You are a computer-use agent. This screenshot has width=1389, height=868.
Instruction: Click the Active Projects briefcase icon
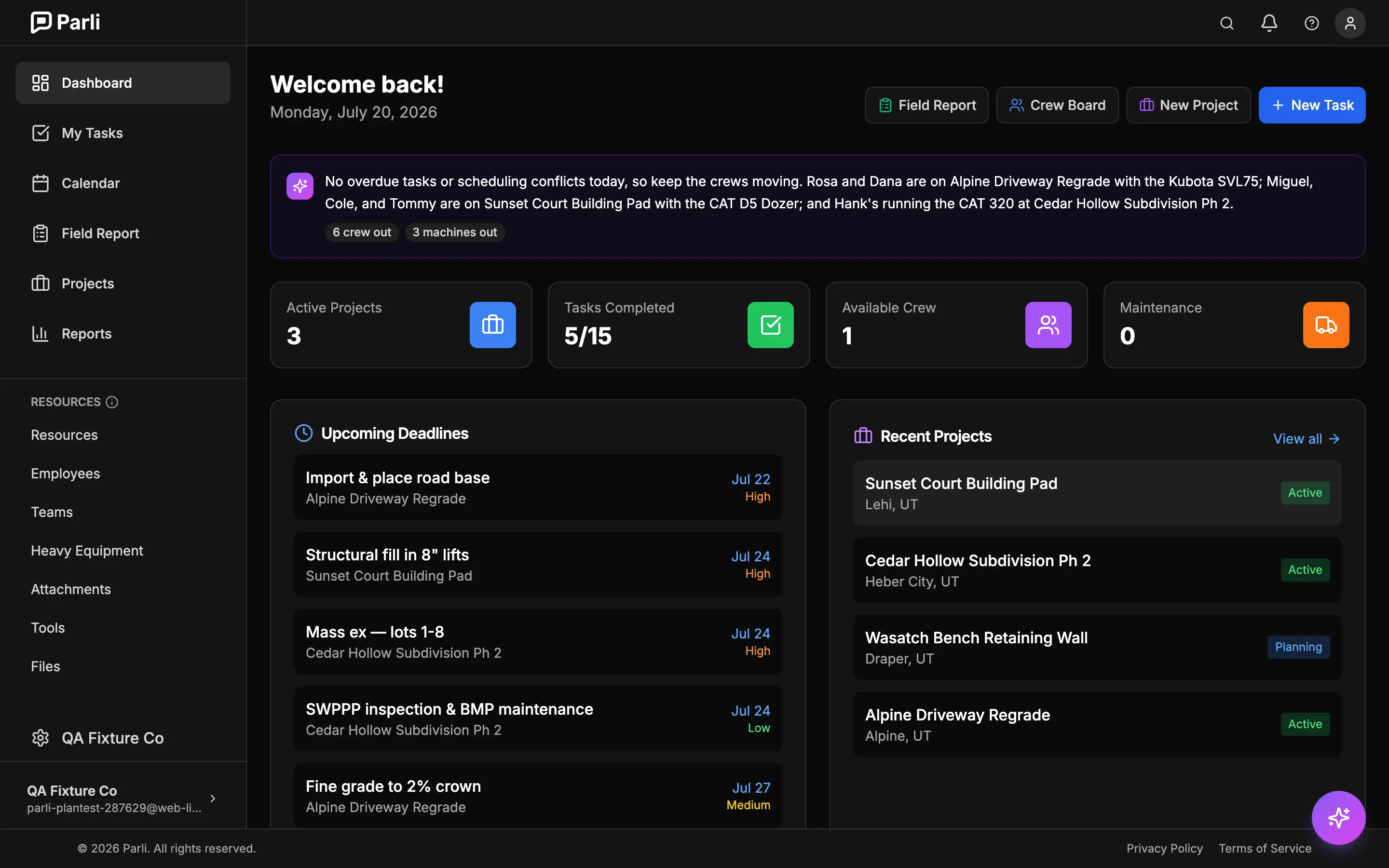tap(492, 325)
